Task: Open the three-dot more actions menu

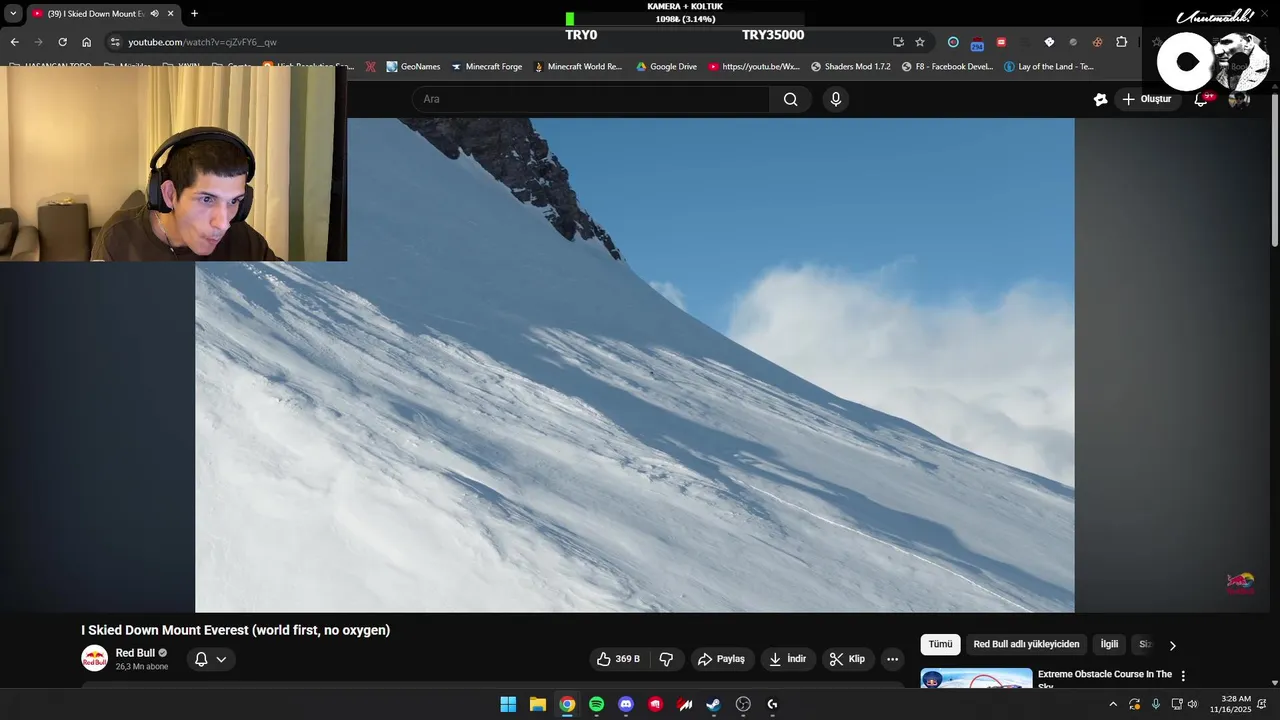Action: tap(892, 659)
